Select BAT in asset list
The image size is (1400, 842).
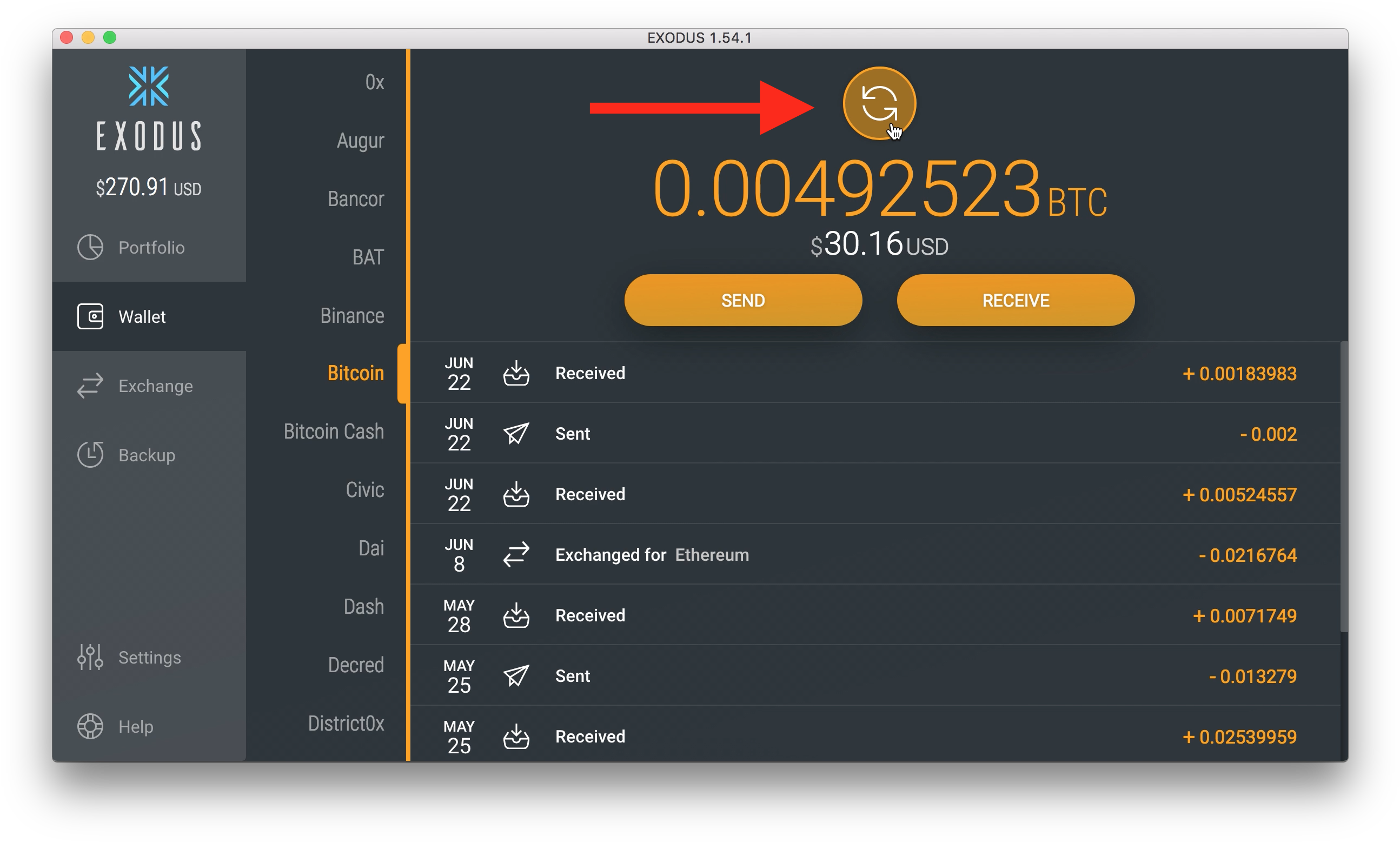click(x=368, y=257)
